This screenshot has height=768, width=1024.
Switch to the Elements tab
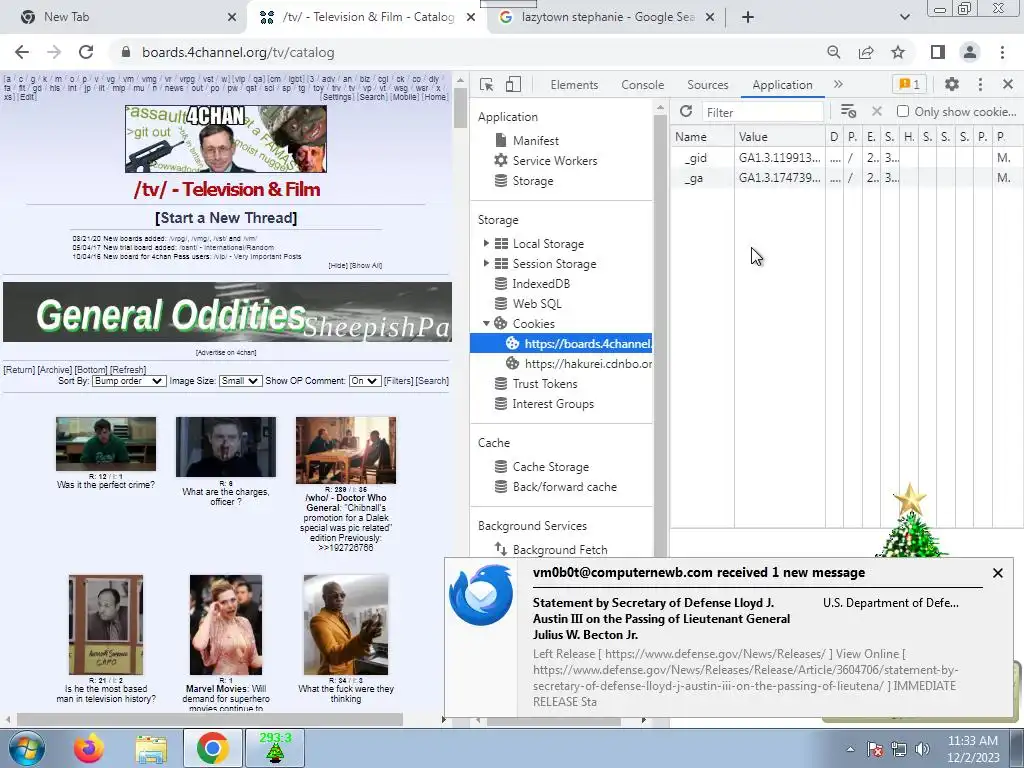tap(574, 85)
